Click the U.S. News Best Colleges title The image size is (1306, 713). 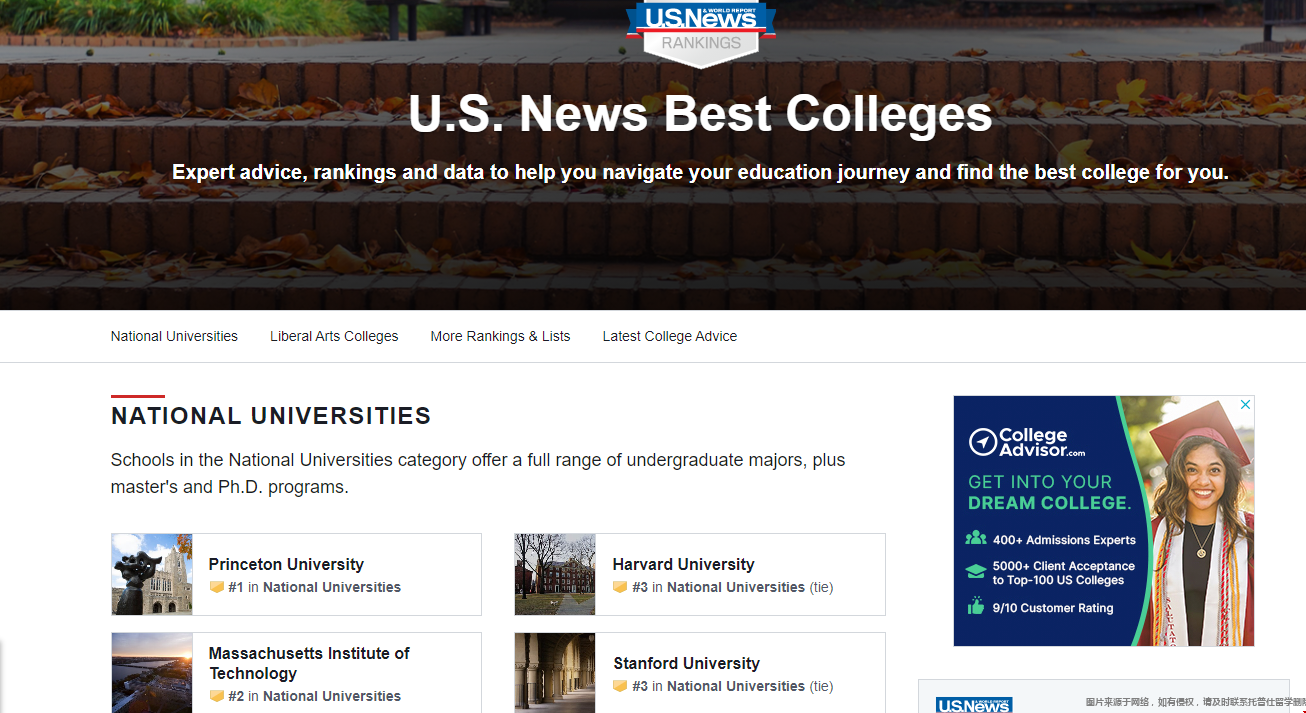[700, 114]
